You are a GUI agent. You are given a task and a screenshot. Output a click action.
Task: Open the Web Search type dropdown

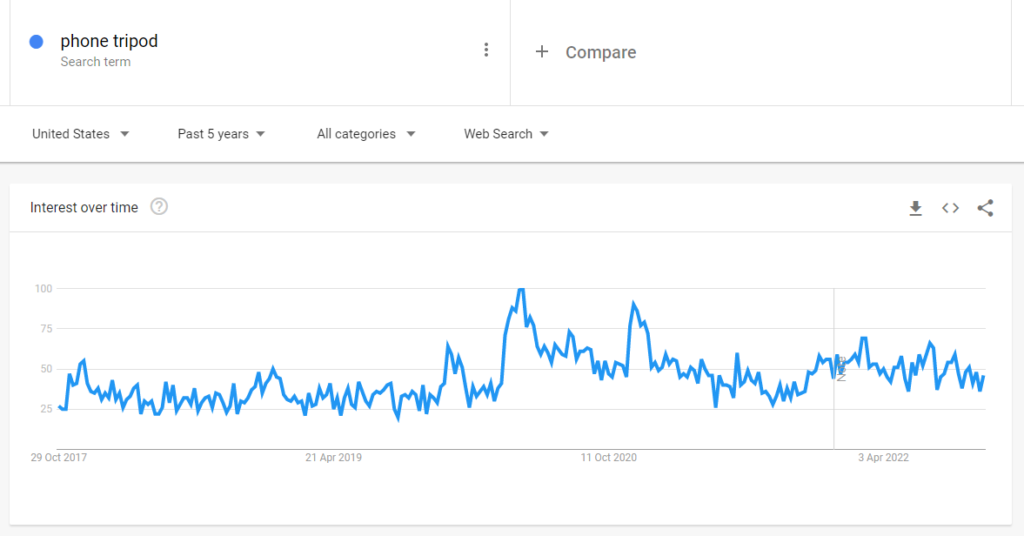click(506, 134)
